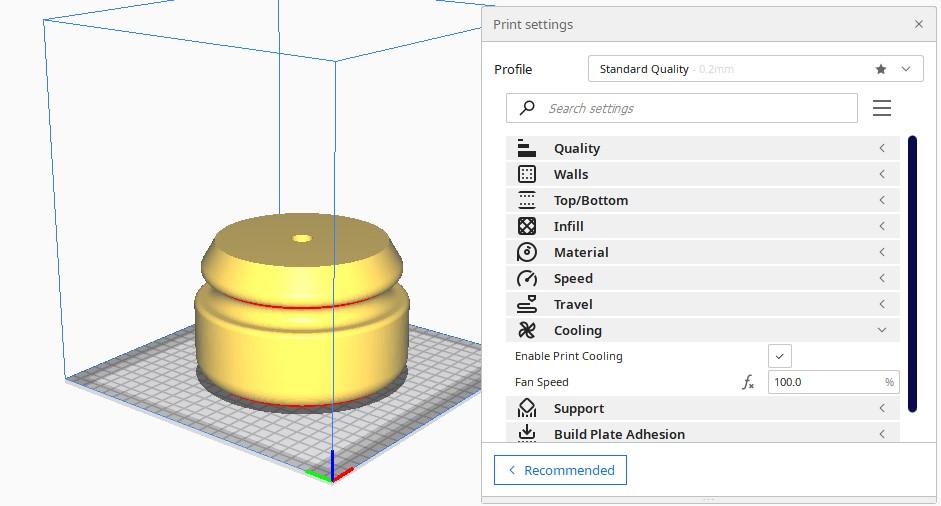Click the Support category icon
The height and width of the screenshot is (506, 941).
pos(526,408)
